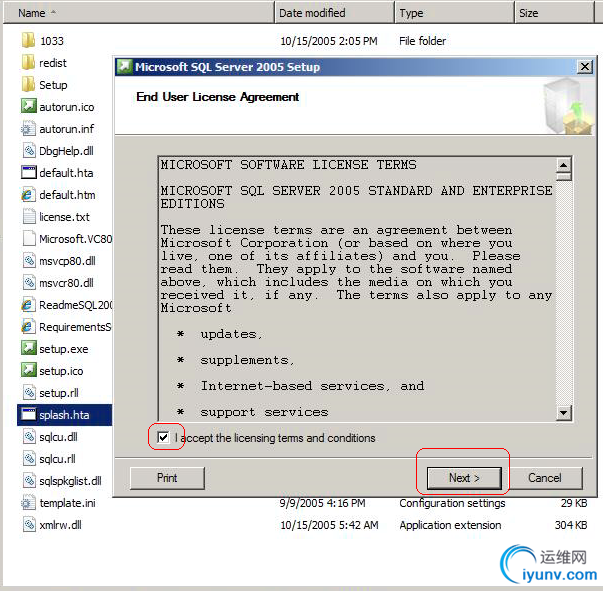Image resolution: width=603 pixels, height=591 pixels.
Task: Click the 'I accept the licensing terms' label
Action: click(x=275, y=438)
